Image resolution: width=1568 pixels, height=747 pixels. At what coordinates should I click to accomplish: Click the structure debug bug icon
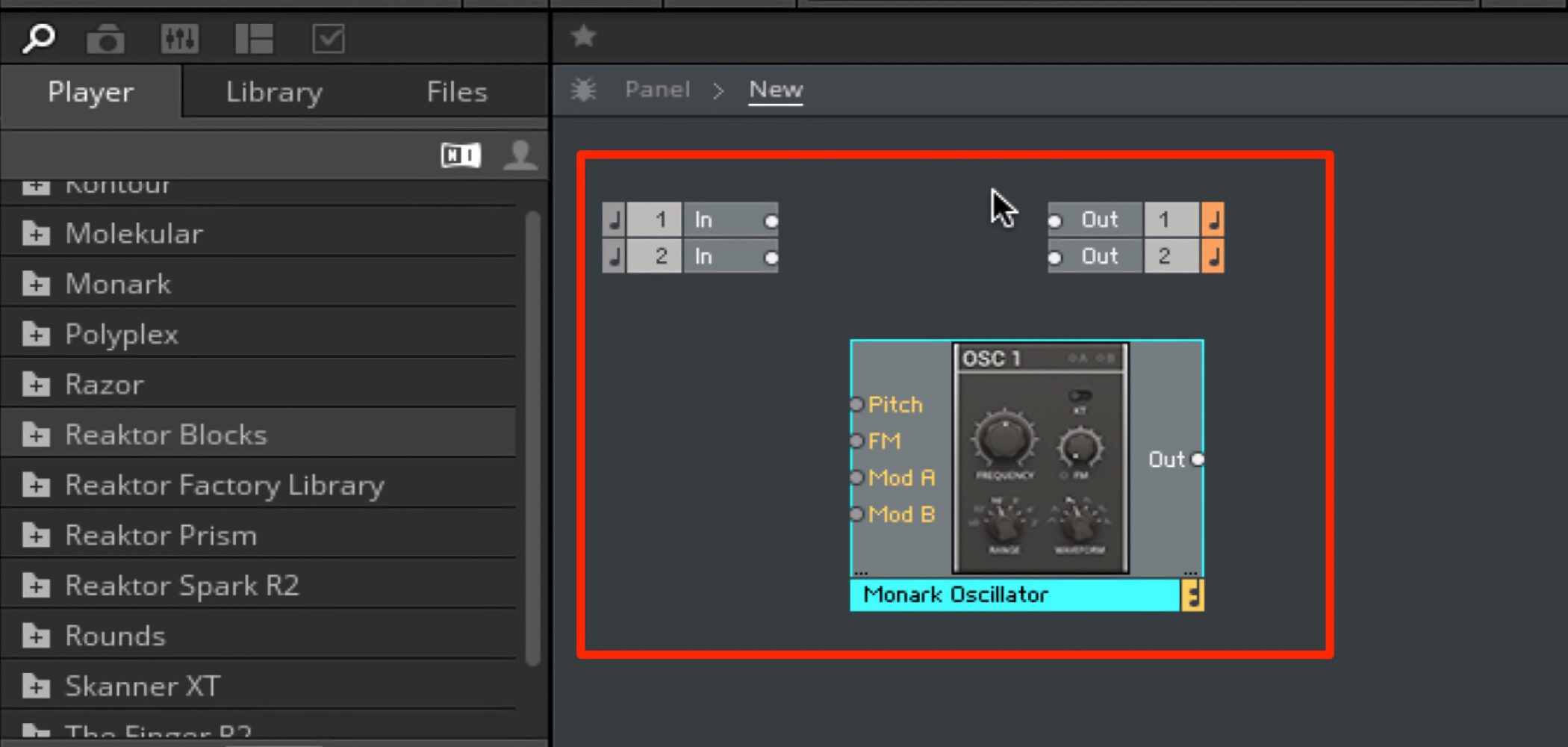(x=584, y=90)
